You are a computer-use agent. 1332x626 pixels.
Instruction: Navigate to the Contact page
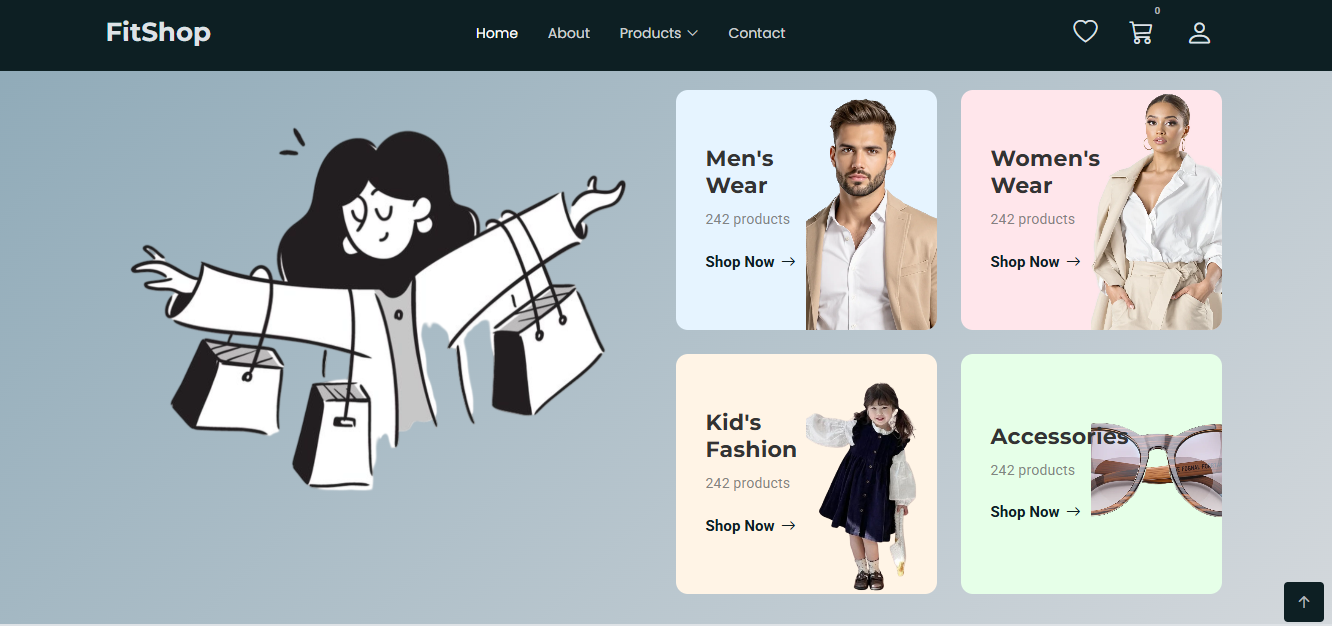pos(756,33)
